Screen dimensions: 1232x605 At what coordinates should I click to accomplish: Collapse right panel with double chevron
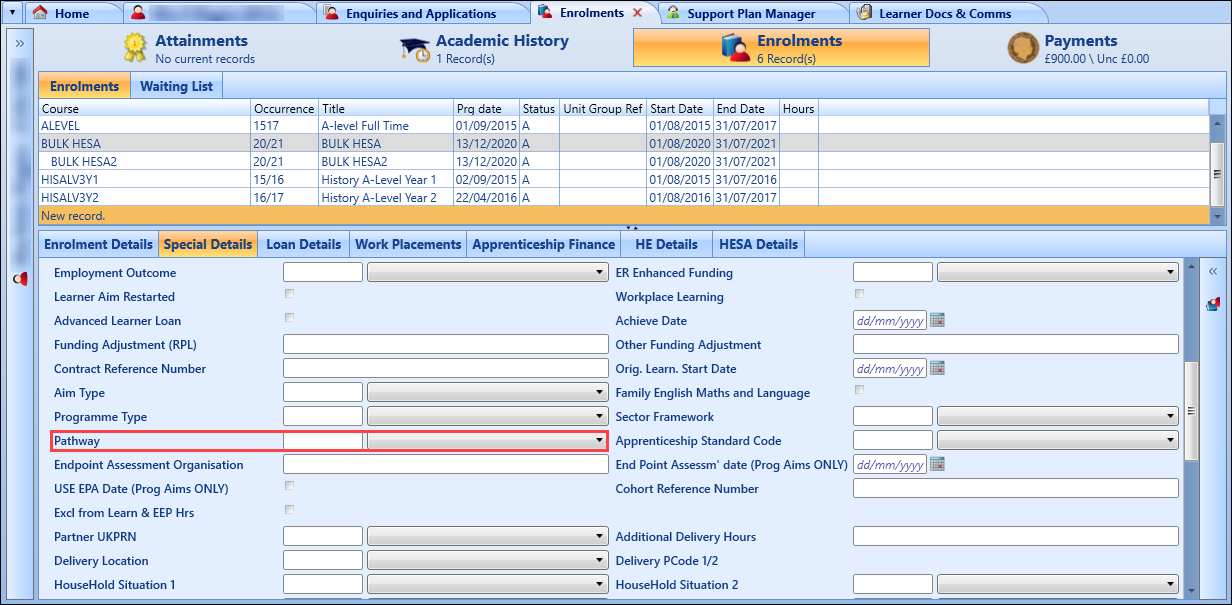tap(1213, 271)
